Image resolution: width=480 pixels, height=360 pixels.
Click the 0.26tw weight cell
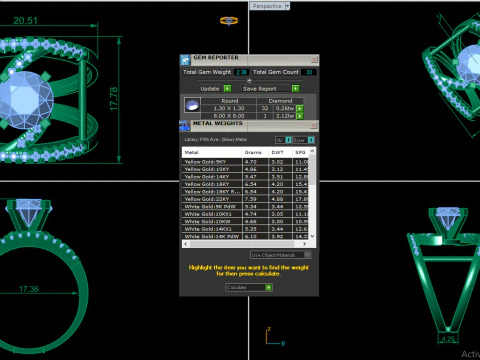click(285, 108)
